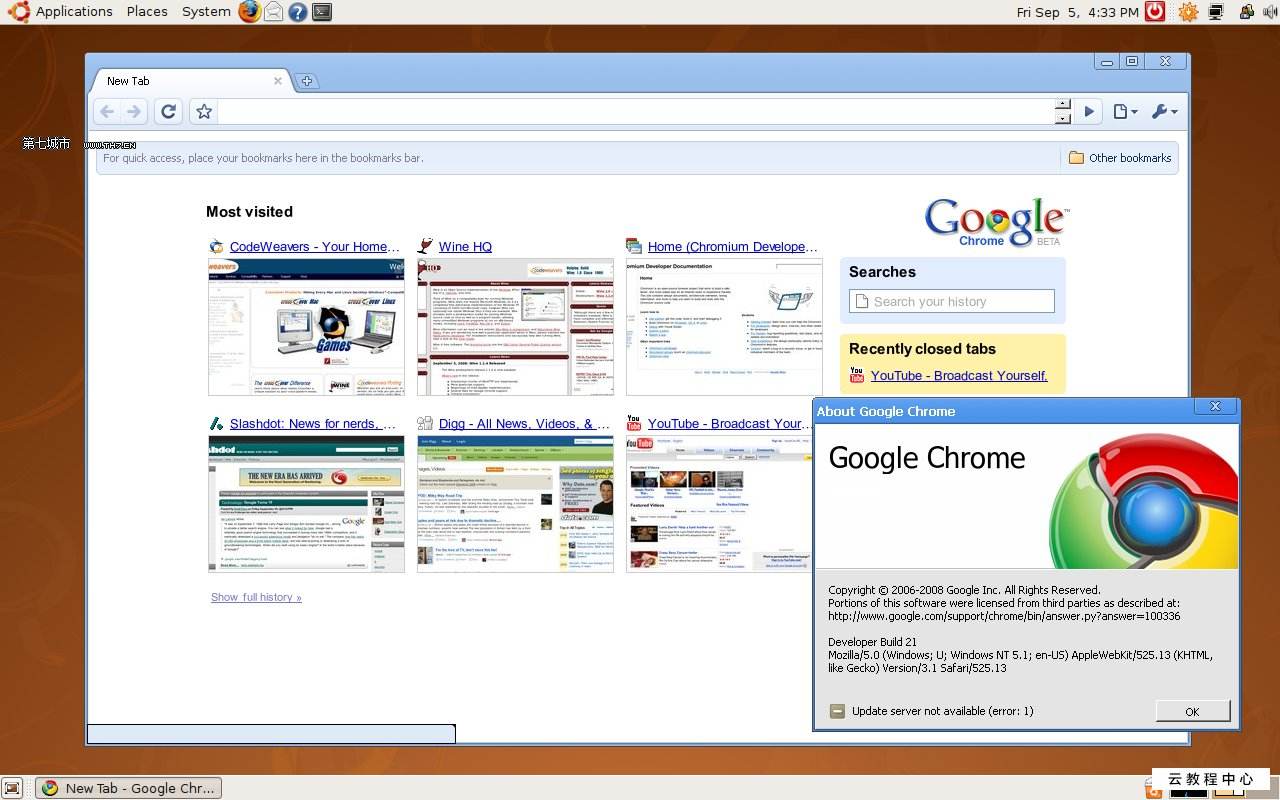Click the network monitor tray icon
1280x800 pixels.
coord(1216,12)
